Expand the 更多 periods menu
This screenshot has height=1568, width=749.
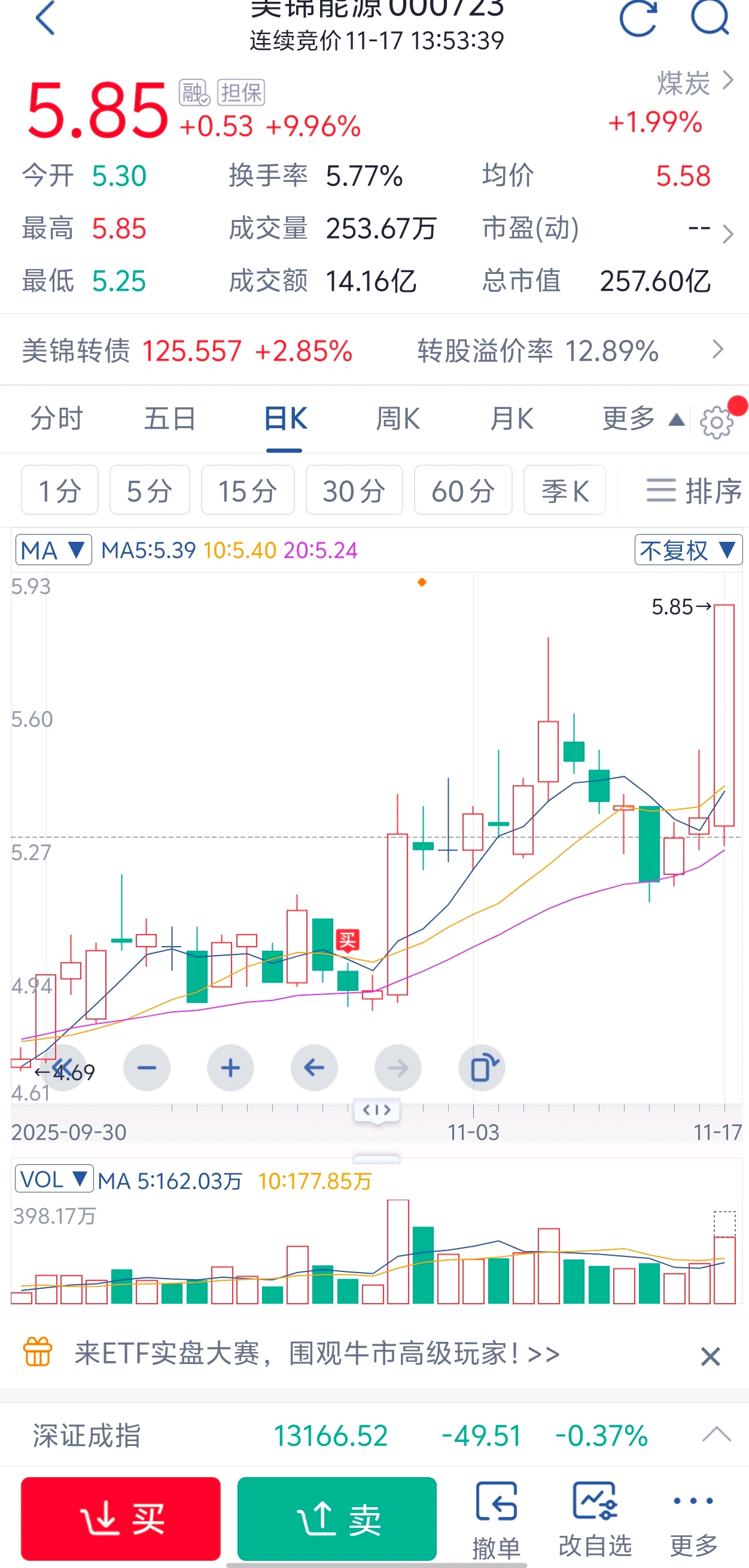642,419
